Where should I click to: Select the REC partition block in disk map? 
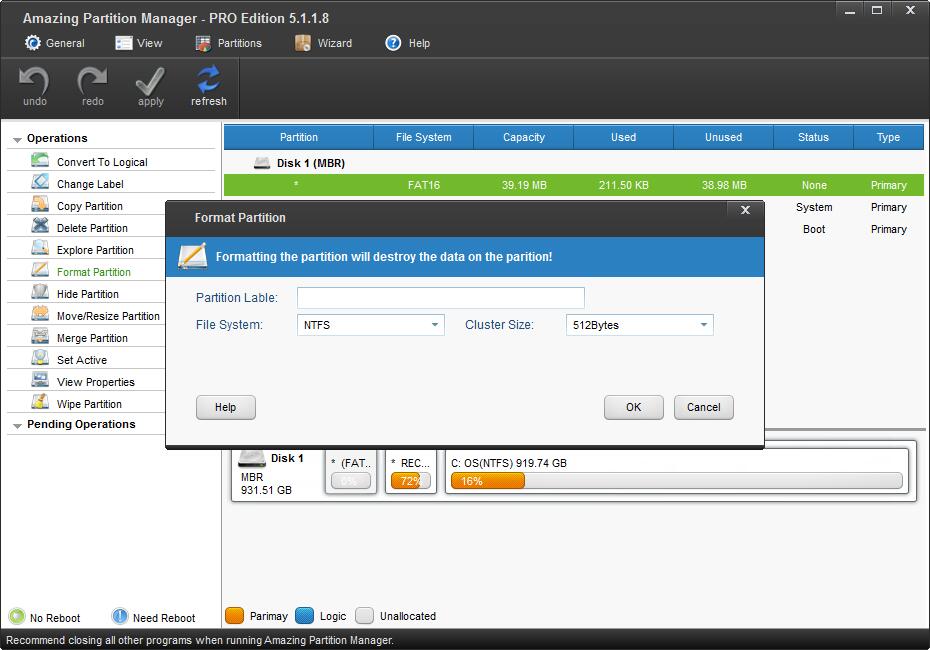tap(411, 471)
